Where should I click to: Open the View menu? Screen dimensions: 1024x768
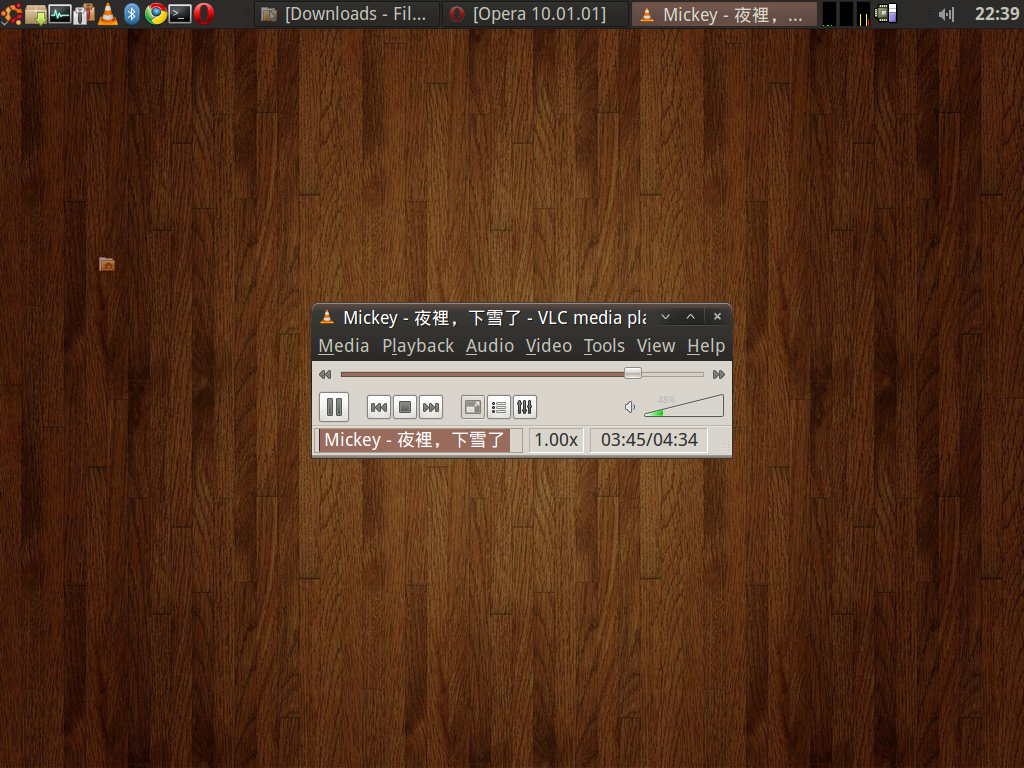656,345
